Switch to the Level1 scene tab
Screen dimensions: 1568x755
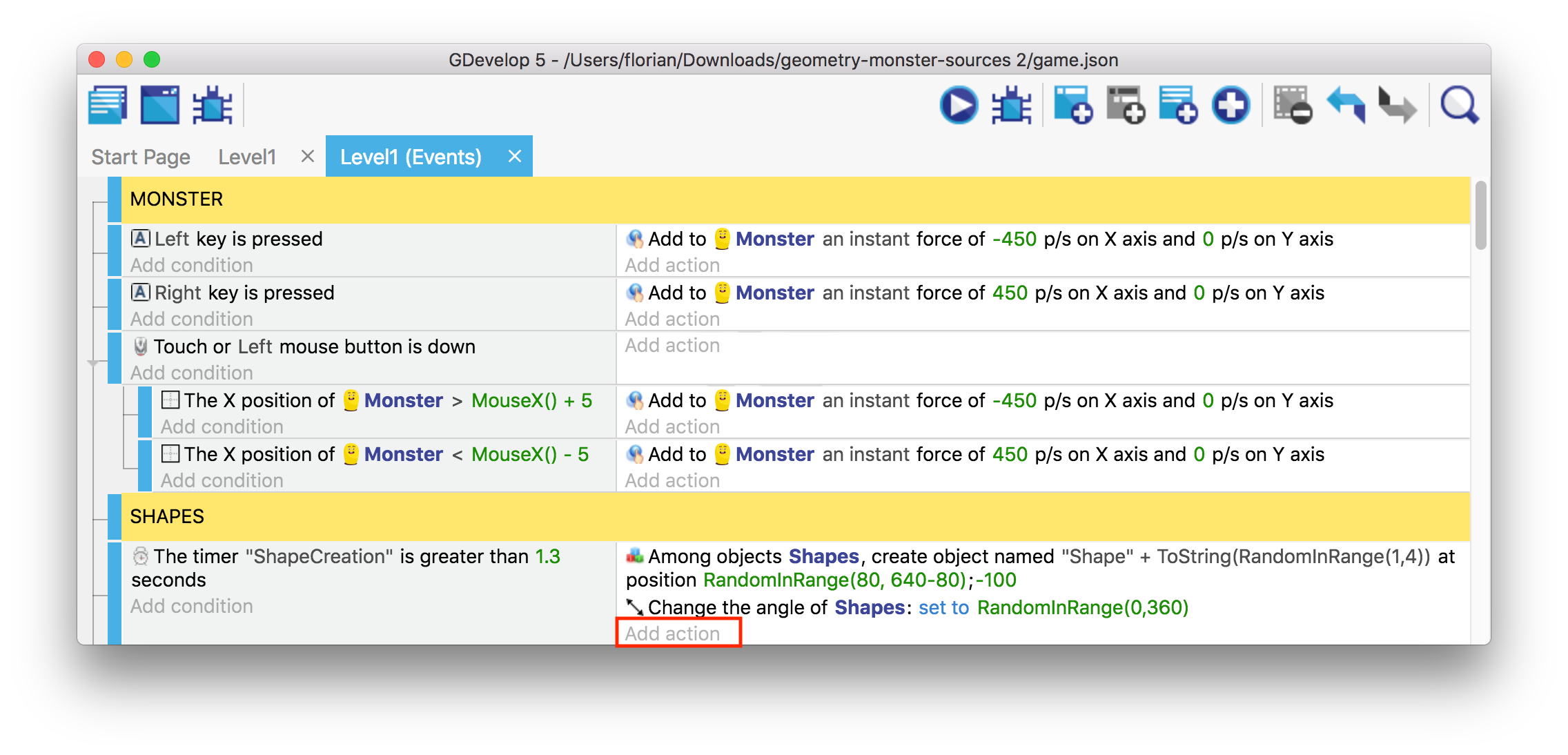click(x=247, y=157)
